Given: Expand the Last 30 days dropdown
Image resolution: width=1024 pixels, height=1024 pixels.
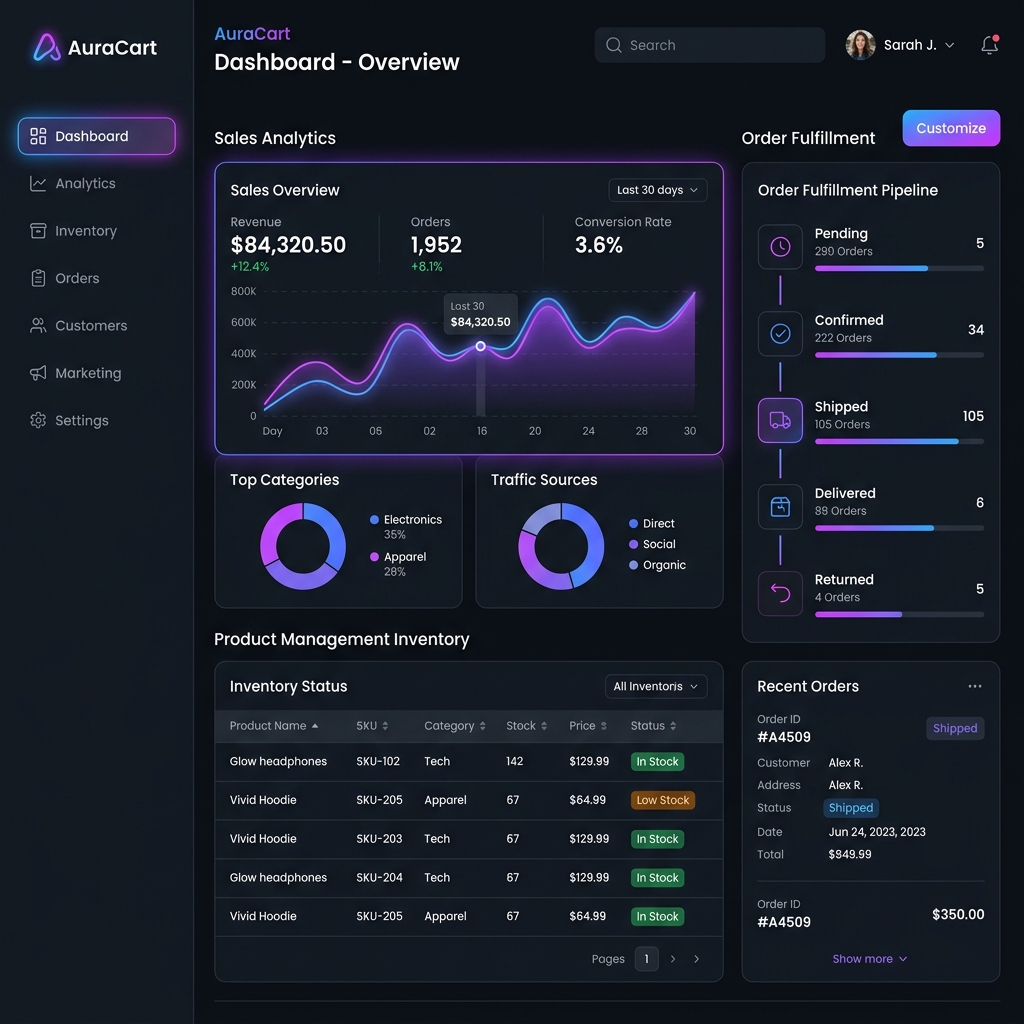Looking at the screenshot, I should click(x=658, y=190).
